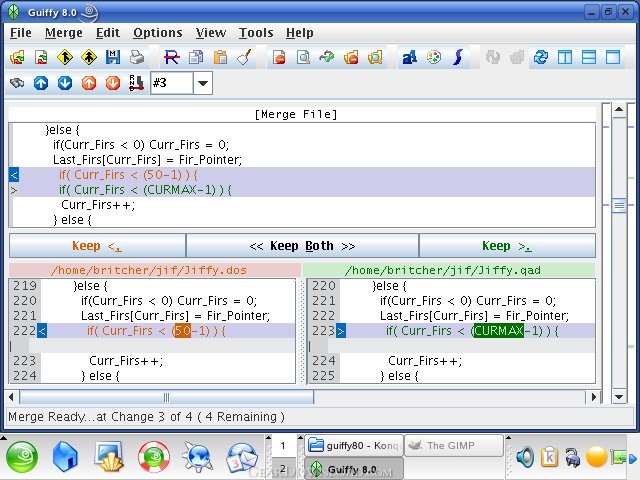Click the /home/britcher/jif/Jiffy.qad file header
This screenshot has width=640, height=480.
tap(449, 270)
